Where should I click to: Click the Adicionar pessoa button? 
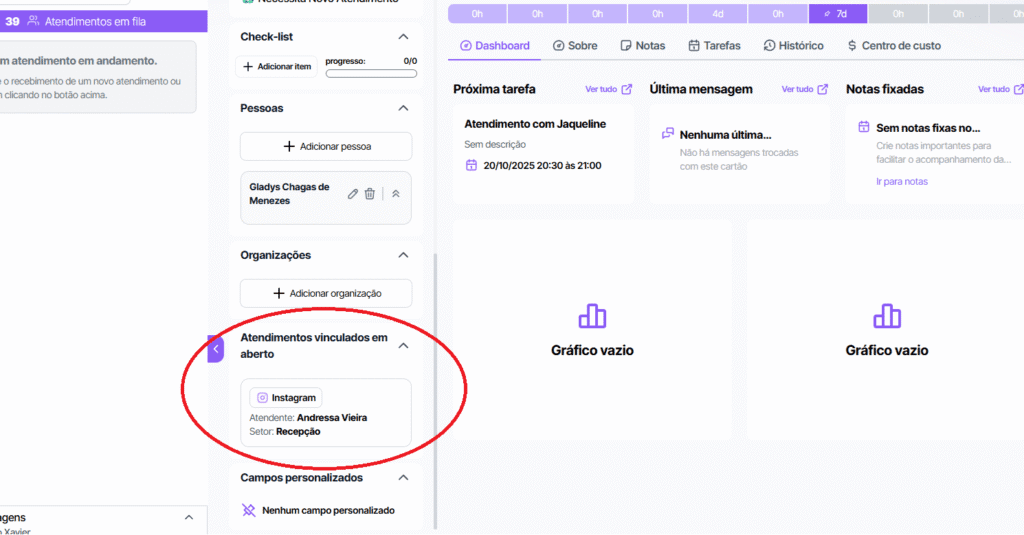pyautogui.click(x=326, y=146)
